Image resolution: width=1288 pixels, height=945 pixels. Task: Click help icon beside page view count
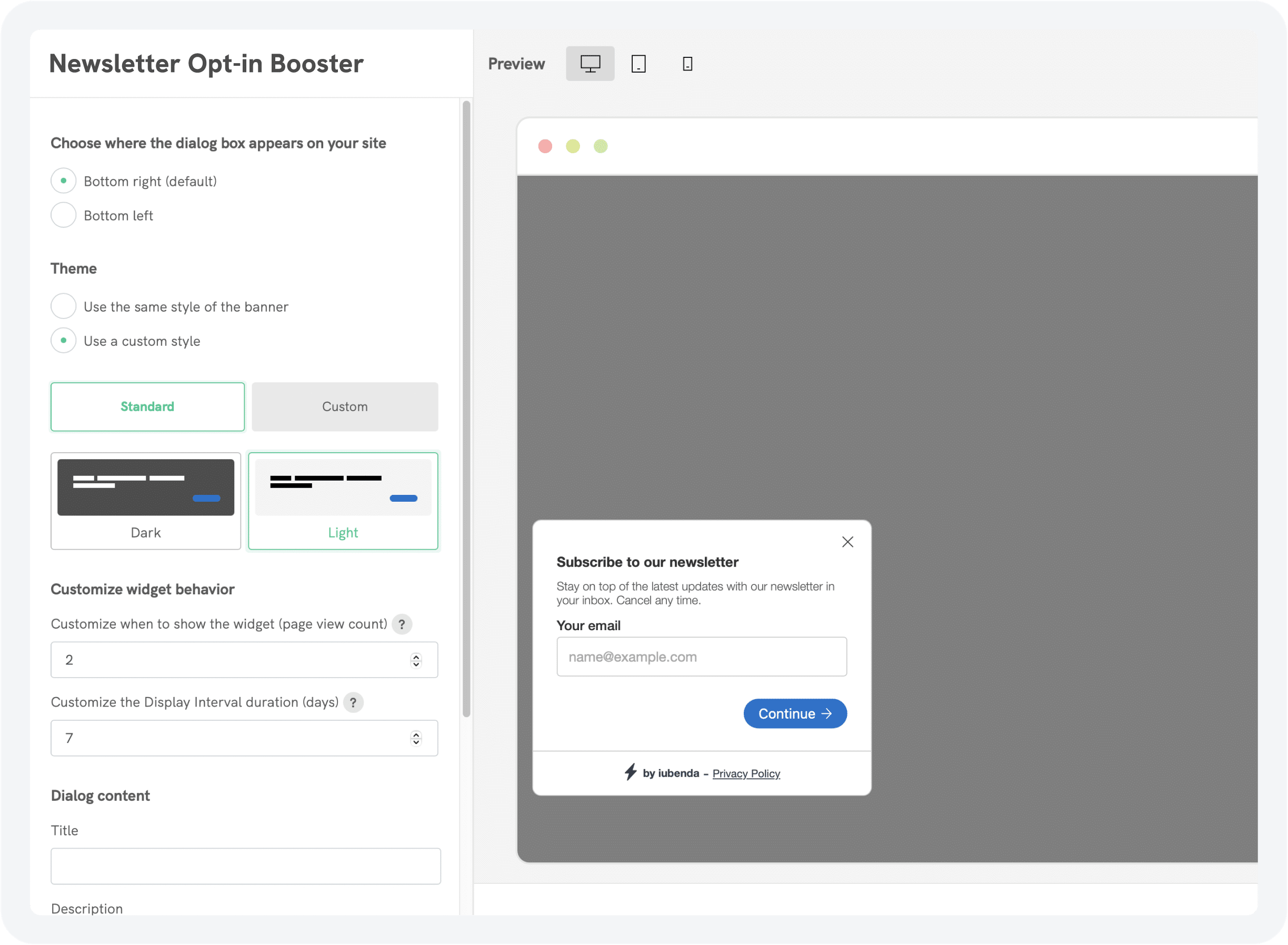pos(402,624)
